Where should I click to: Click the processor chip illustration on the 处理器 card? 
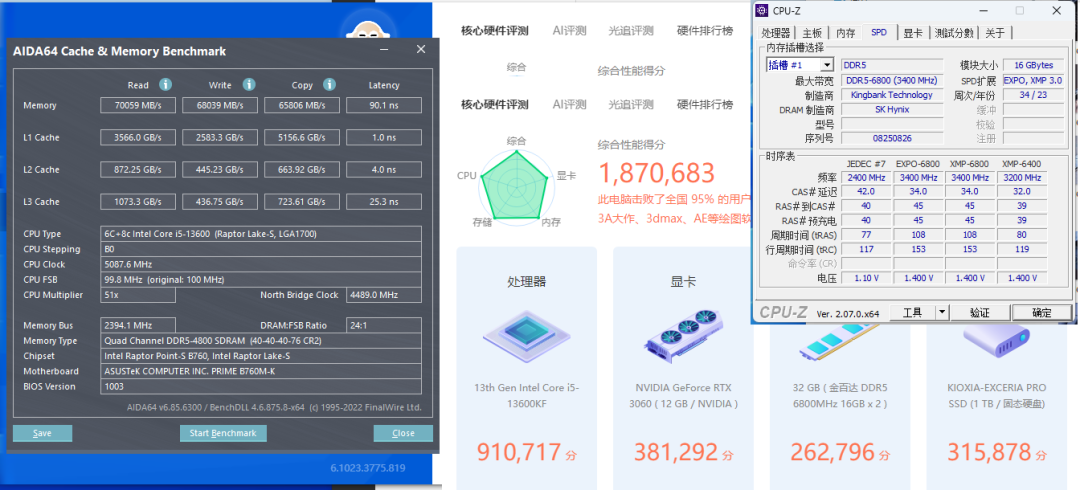[x=526, y=337]
